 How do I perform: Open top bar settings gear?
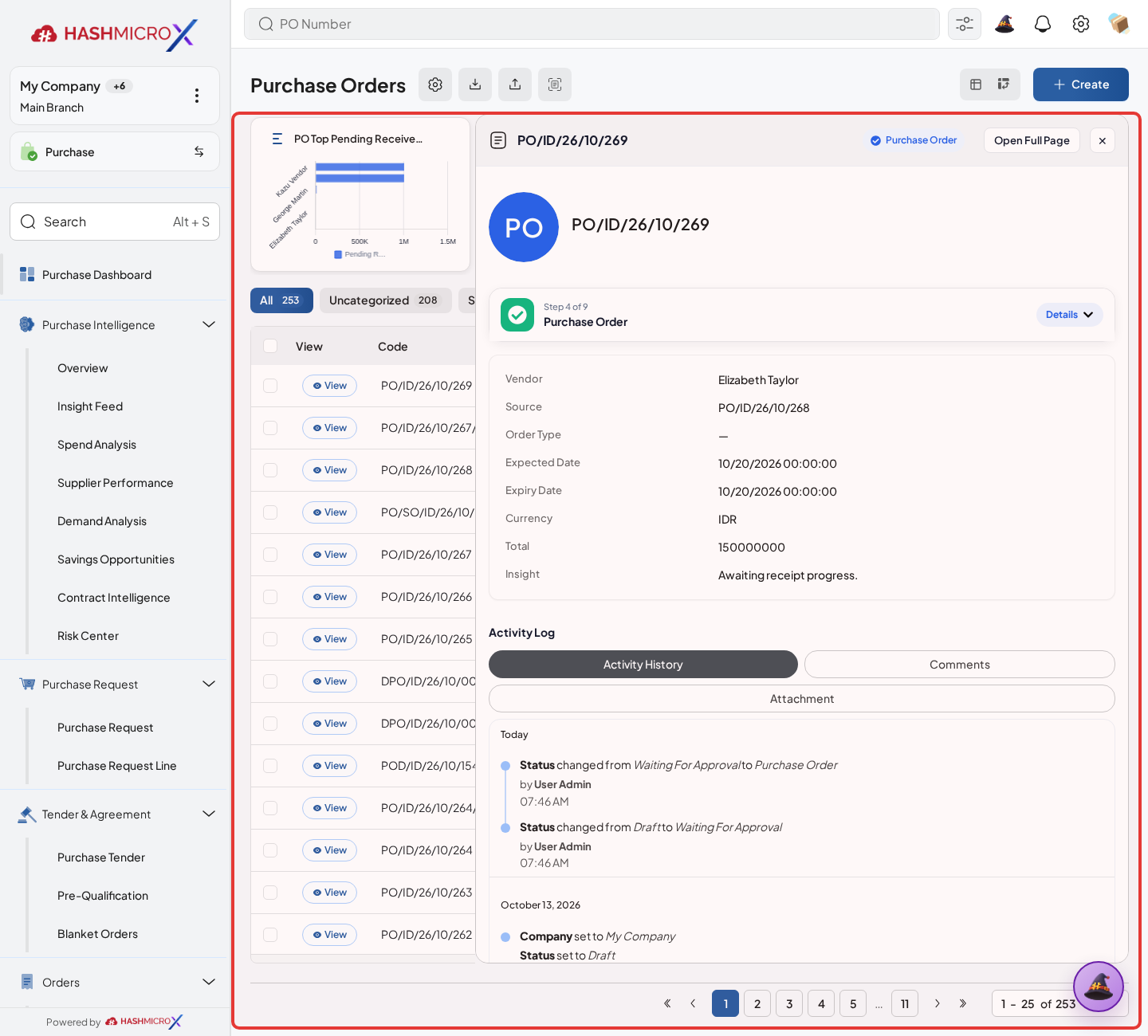click(x=1081, y=24)
